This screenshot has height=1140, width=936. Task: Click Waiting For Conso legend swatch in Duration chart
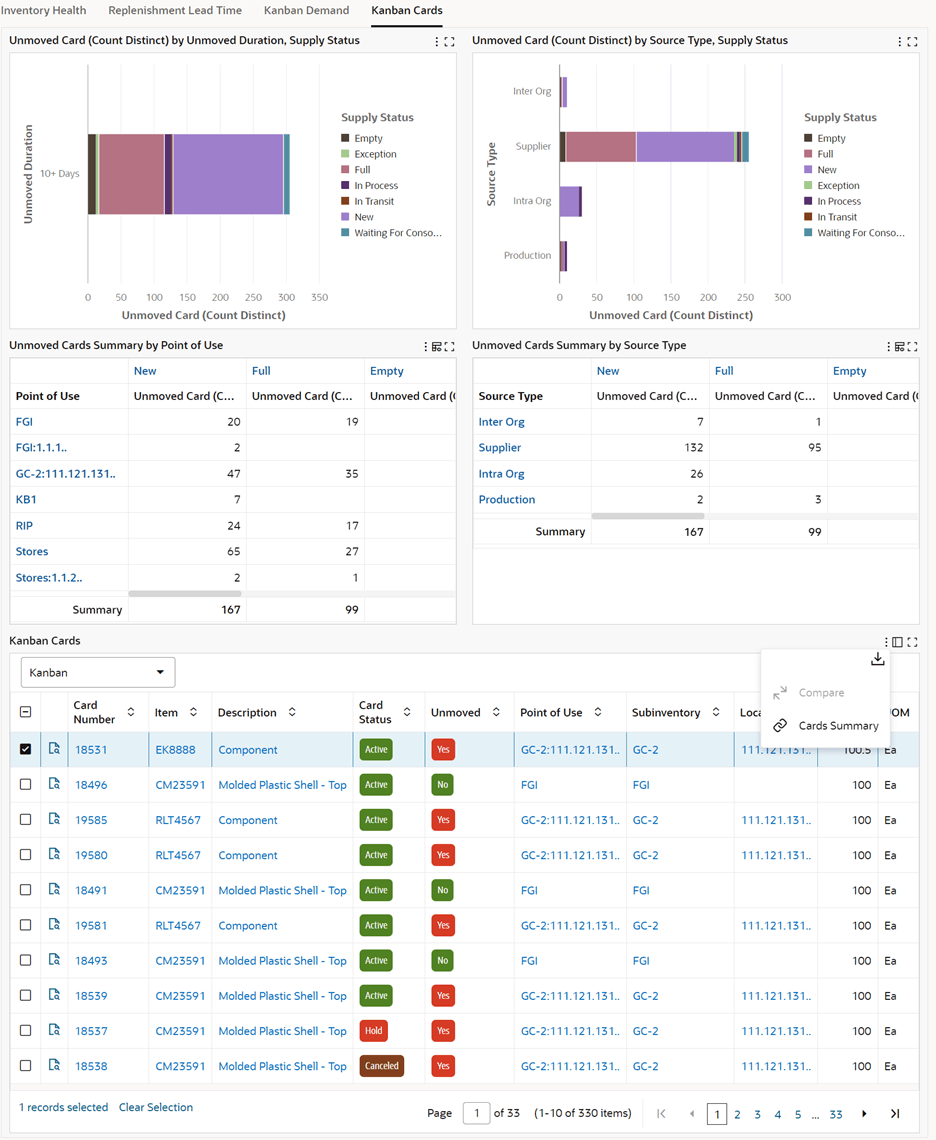pyautogui.click(x=345, y=233)
